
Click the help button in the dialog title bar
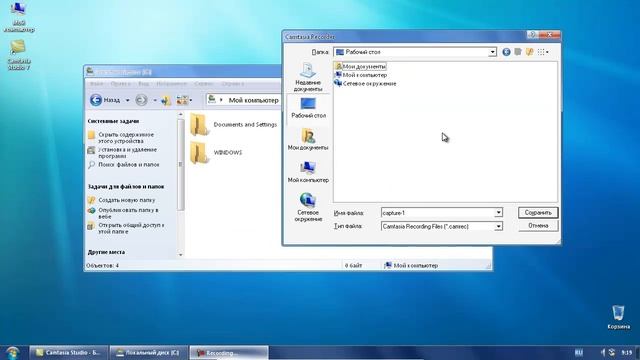pos(532,35)
